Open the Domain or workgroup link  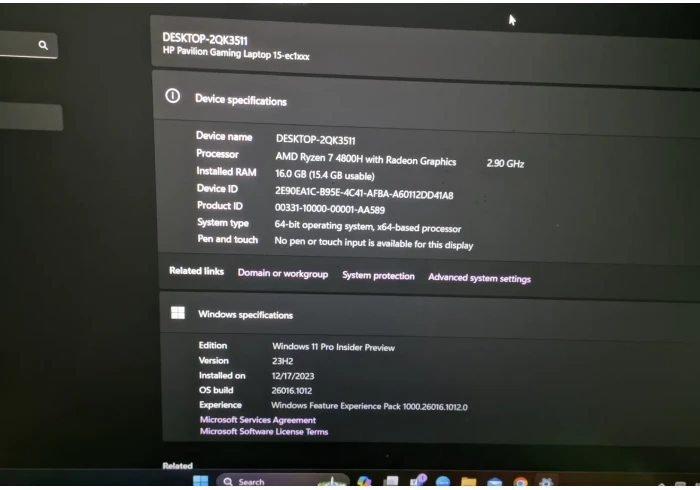pos(282,274)
